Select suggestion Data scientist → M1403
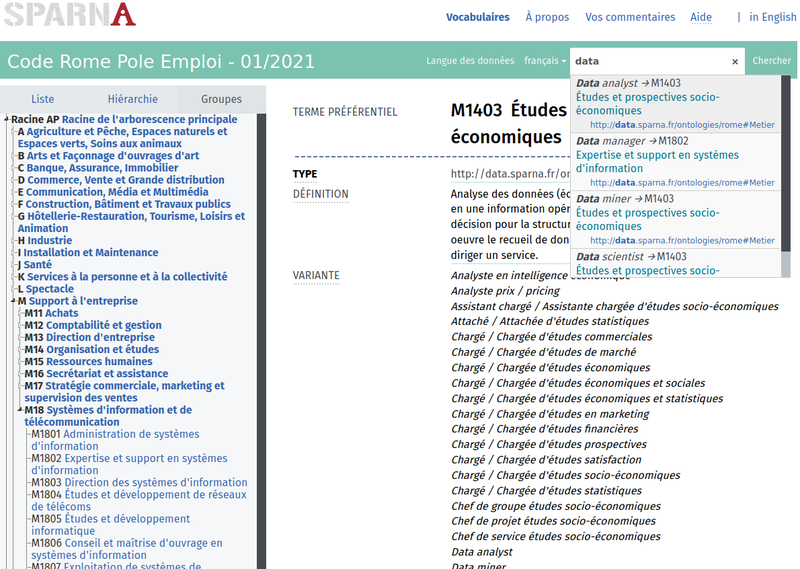 676,263
